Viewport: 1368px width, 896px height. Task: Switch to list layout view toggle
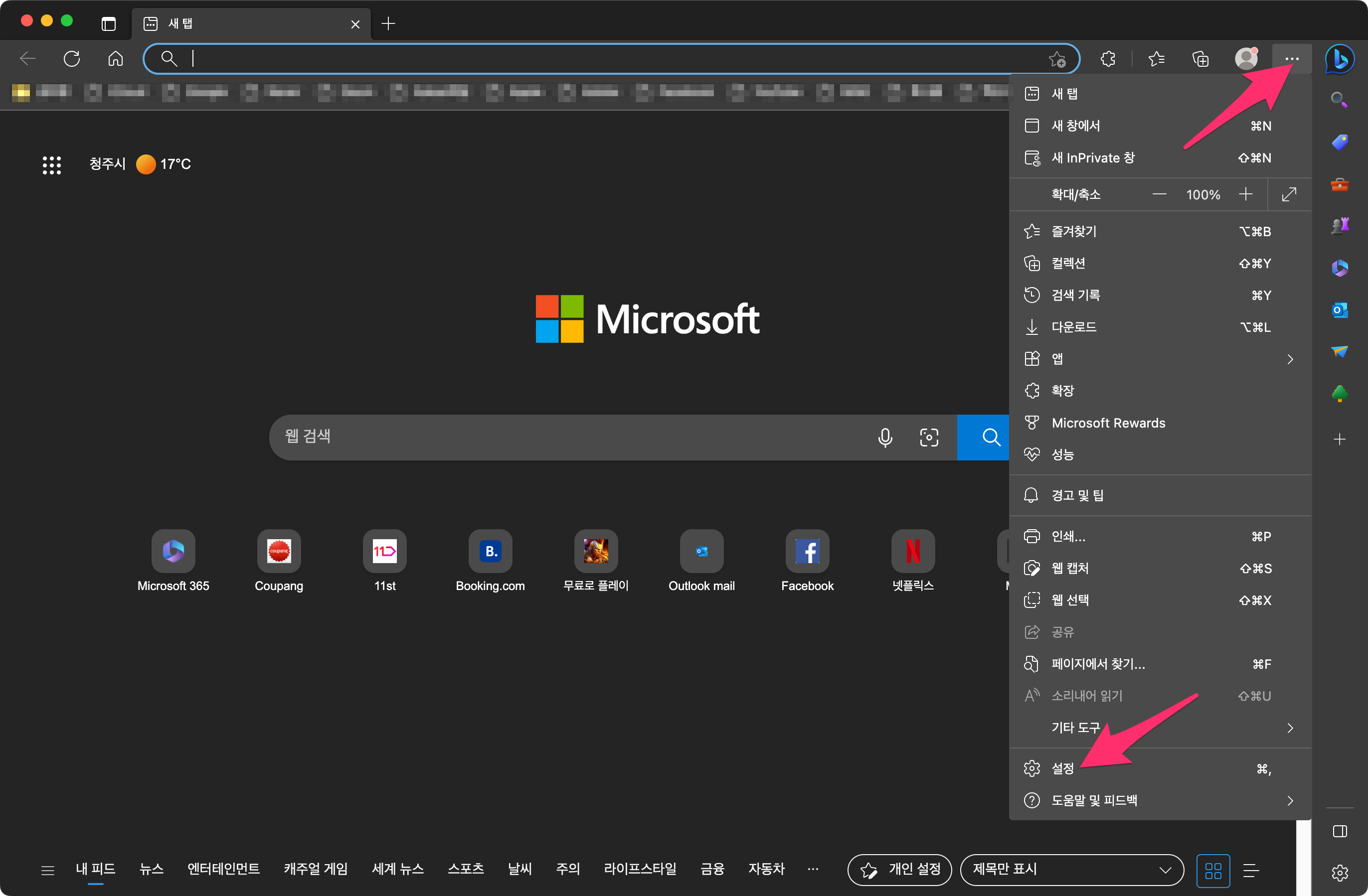[1251, 870]
